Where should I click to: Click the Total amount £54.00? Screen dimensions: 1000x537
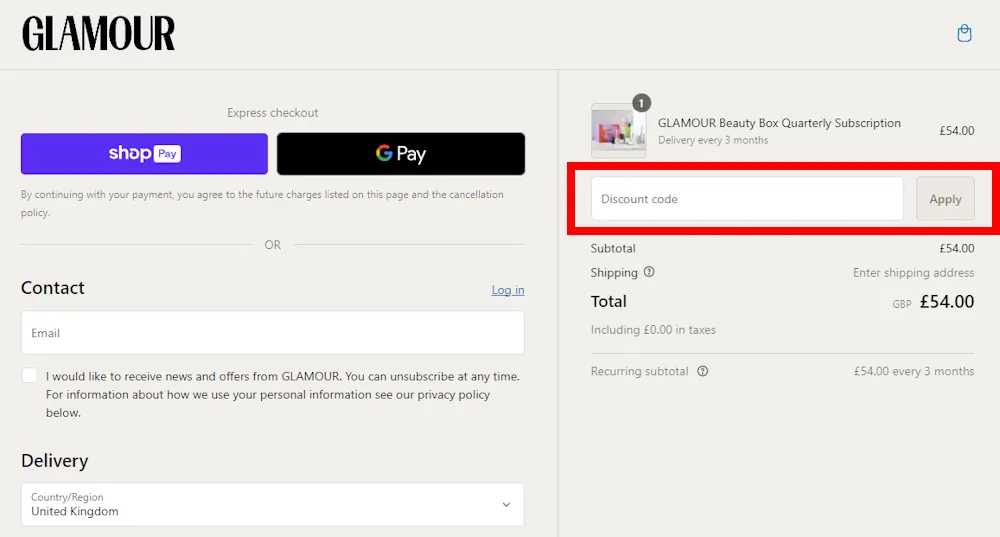tap(946, 302)
